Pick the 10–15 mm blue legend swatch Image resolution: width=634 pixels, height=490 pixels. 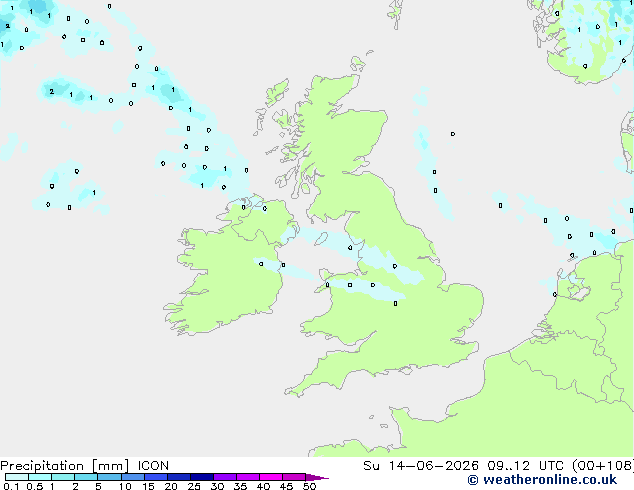(x=132, y=477)
